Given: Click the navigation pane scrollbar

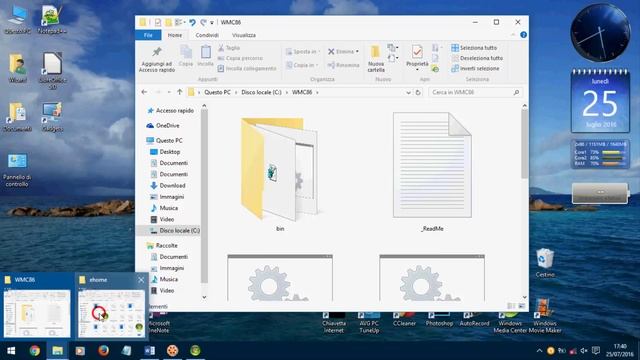Looking at the screenshot, I should click(x=204, y=196).
